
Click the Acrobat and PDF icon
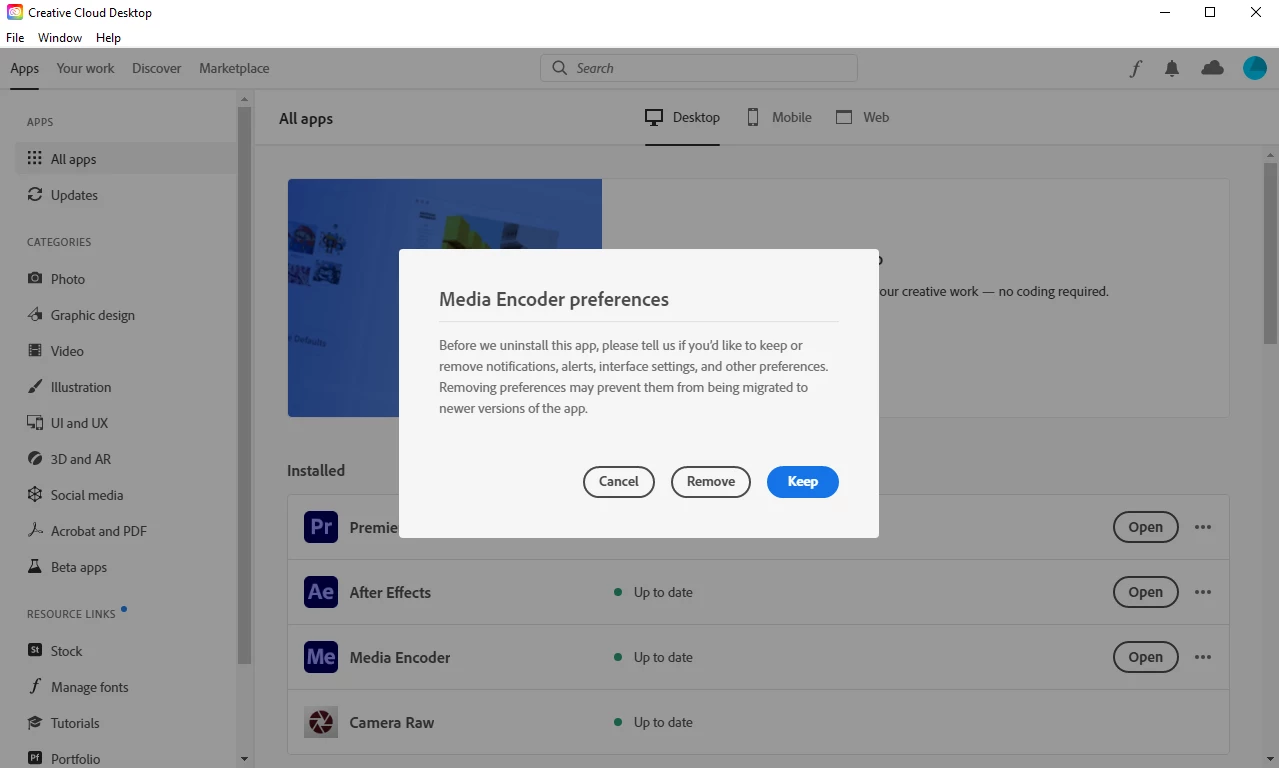click(35, 530)
